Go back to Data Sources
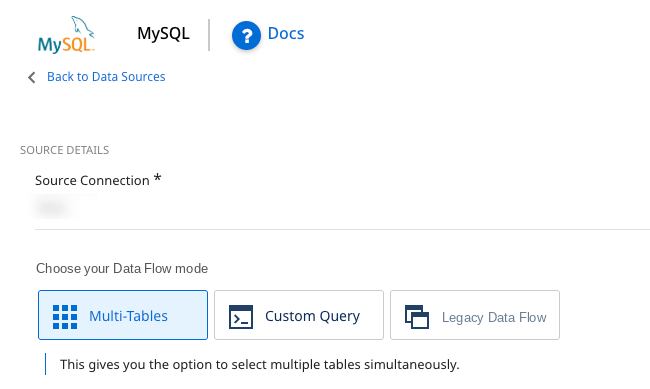 point(106,77)
